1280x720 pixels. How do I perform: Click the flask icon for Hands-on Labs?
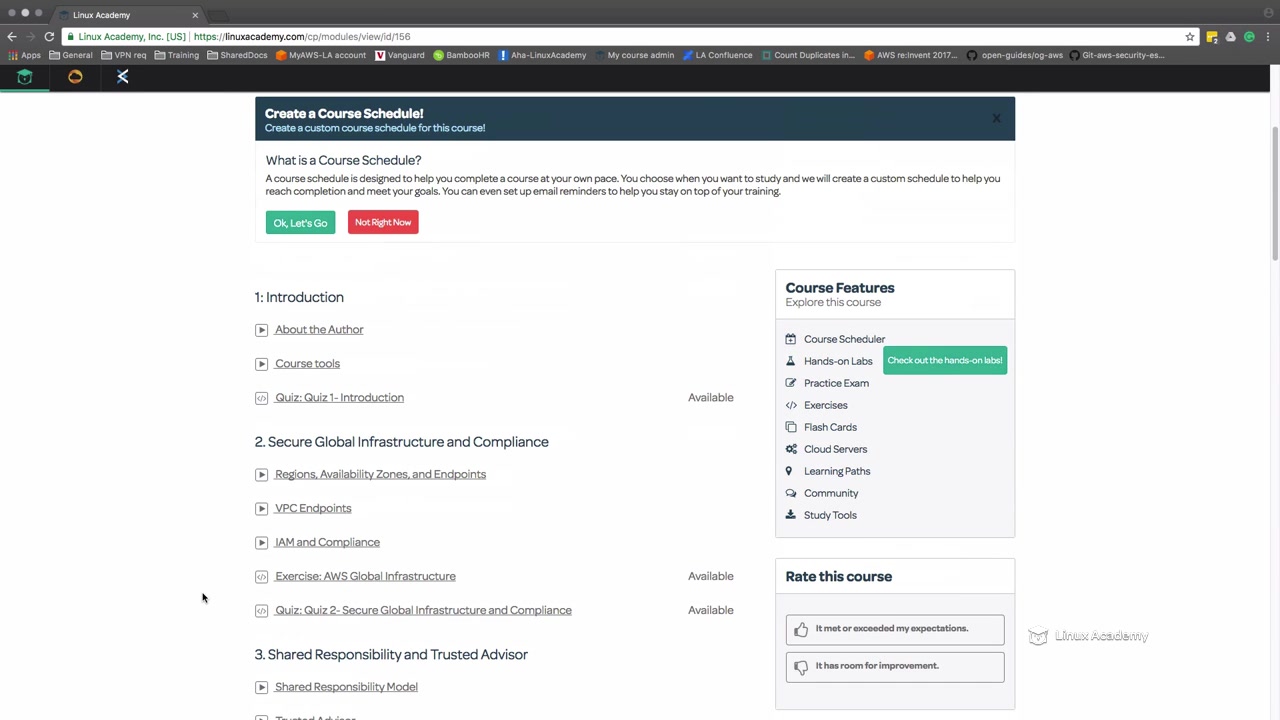791,361
